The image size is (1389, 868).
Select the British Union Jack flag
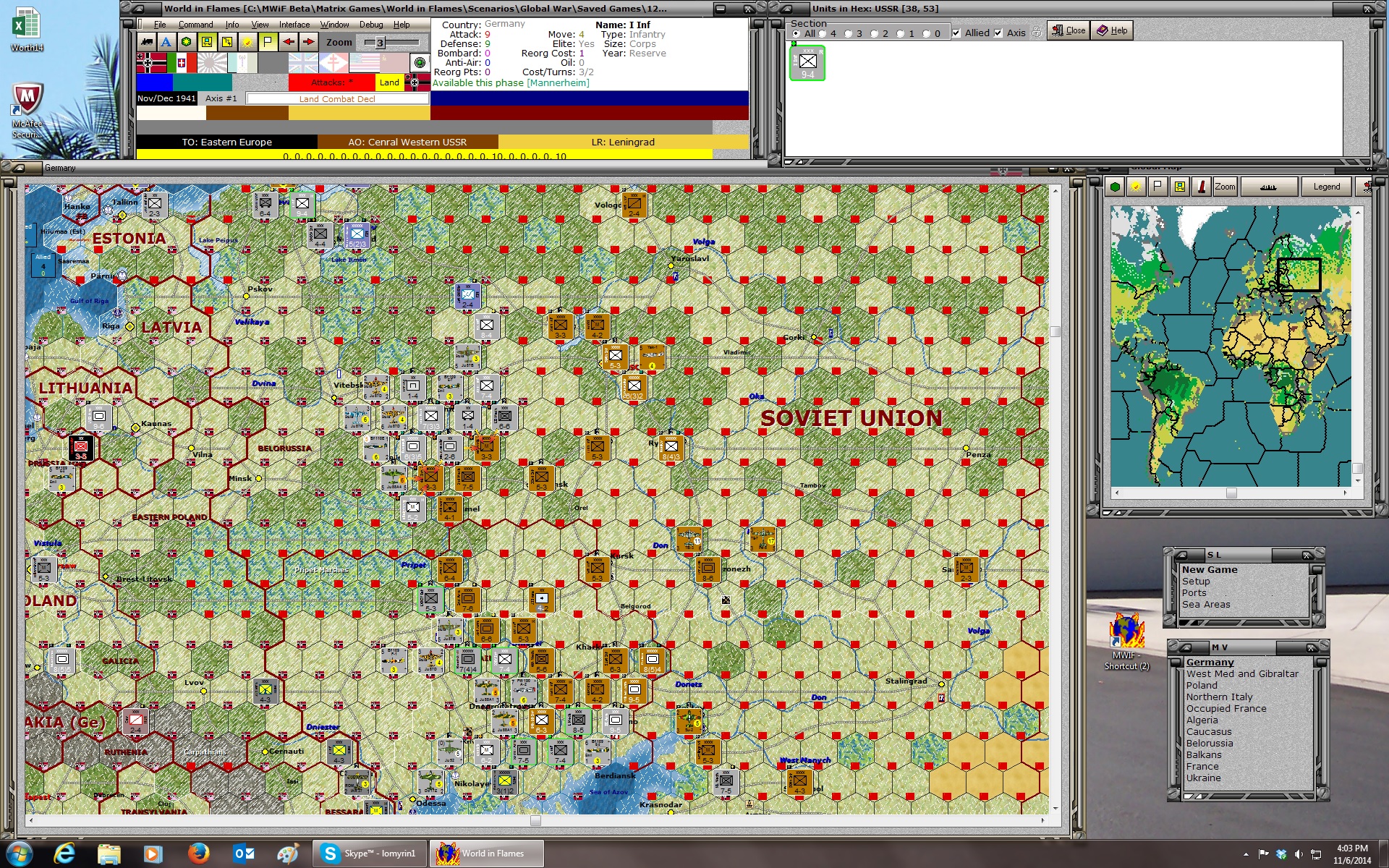[303, 63]
